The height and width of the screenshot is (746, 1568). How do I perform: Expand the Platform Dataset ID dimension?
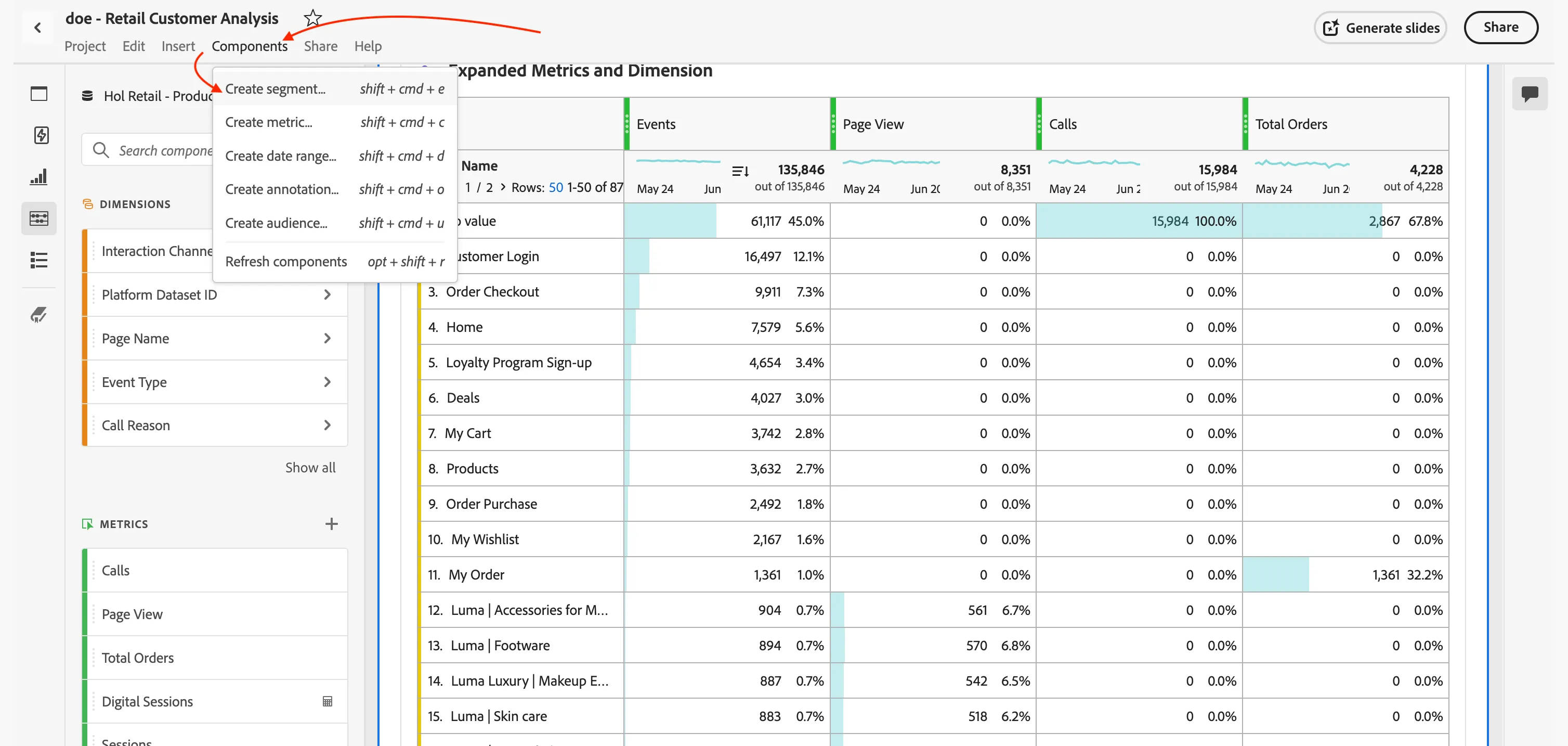(328, 295)
